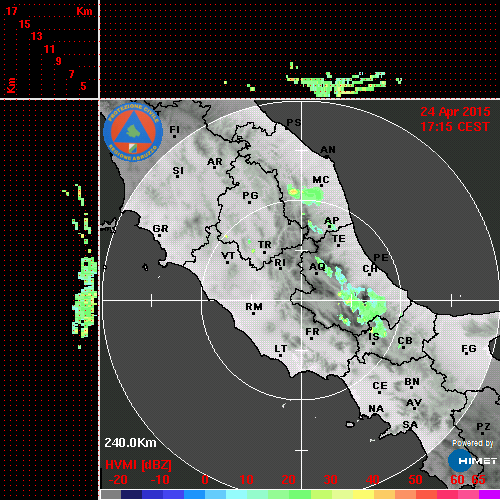Viewport: 500px width, 500px height.
Task: Select the RM city marker
Action: coord(254,313)
